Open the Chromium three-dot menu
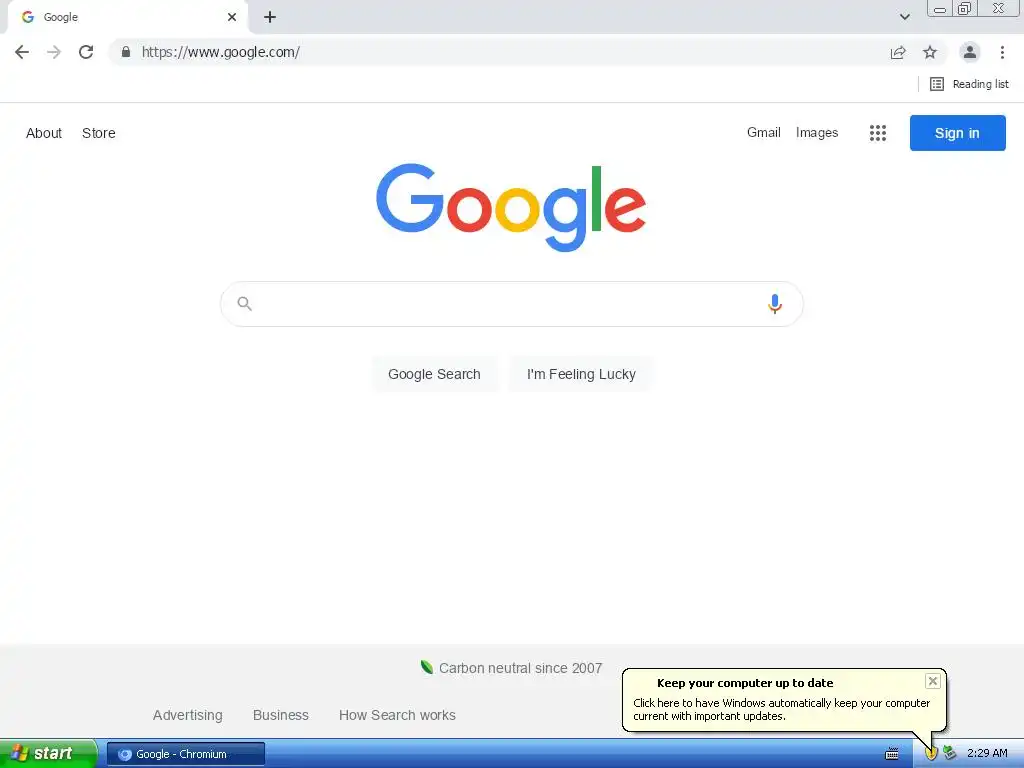Screen dimensions: 1024x768 point(1002,52)
